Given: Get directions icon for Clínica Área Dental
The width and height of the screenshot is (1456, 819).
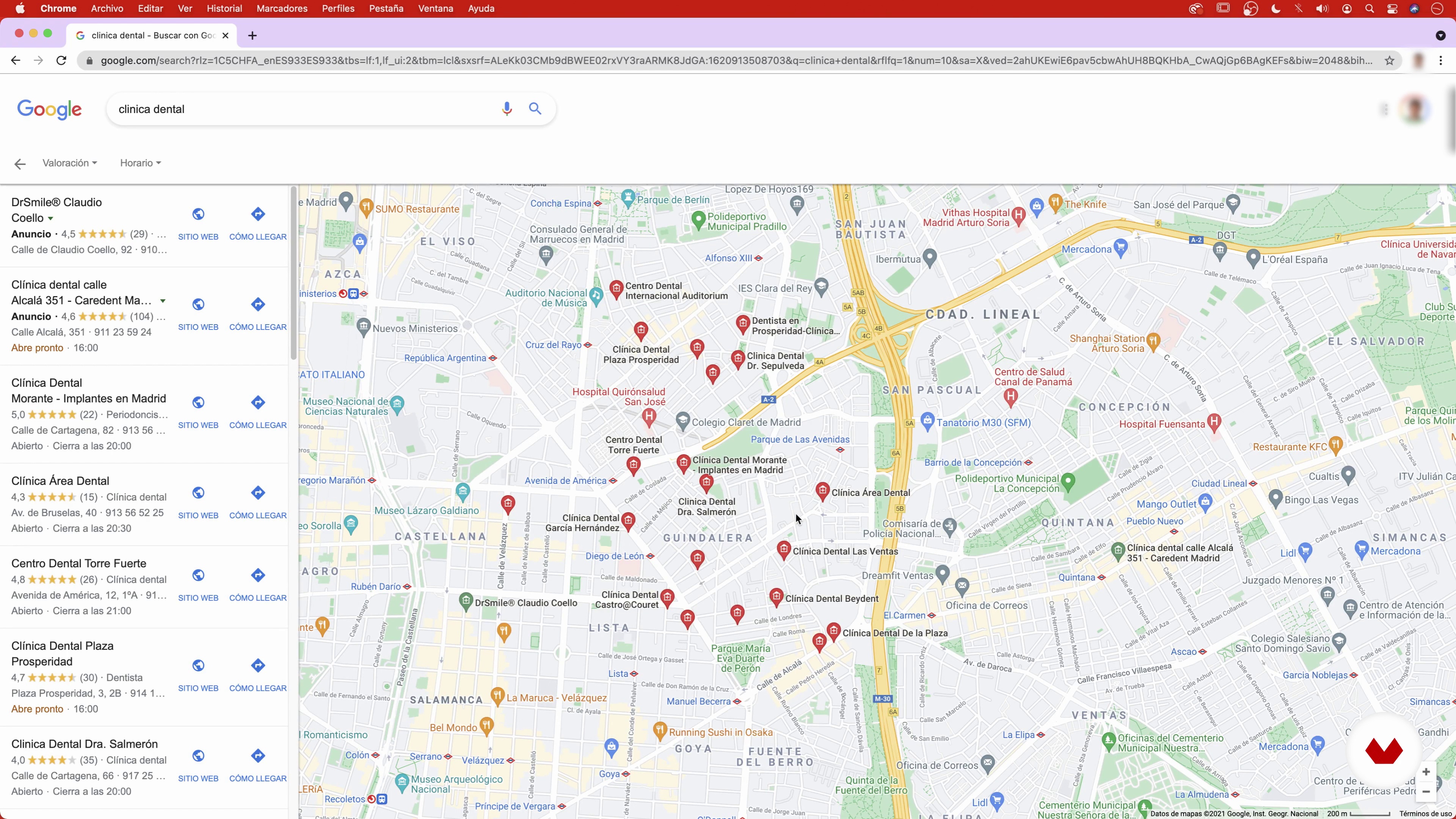Looking at the screenshot, I should [258, 493].
